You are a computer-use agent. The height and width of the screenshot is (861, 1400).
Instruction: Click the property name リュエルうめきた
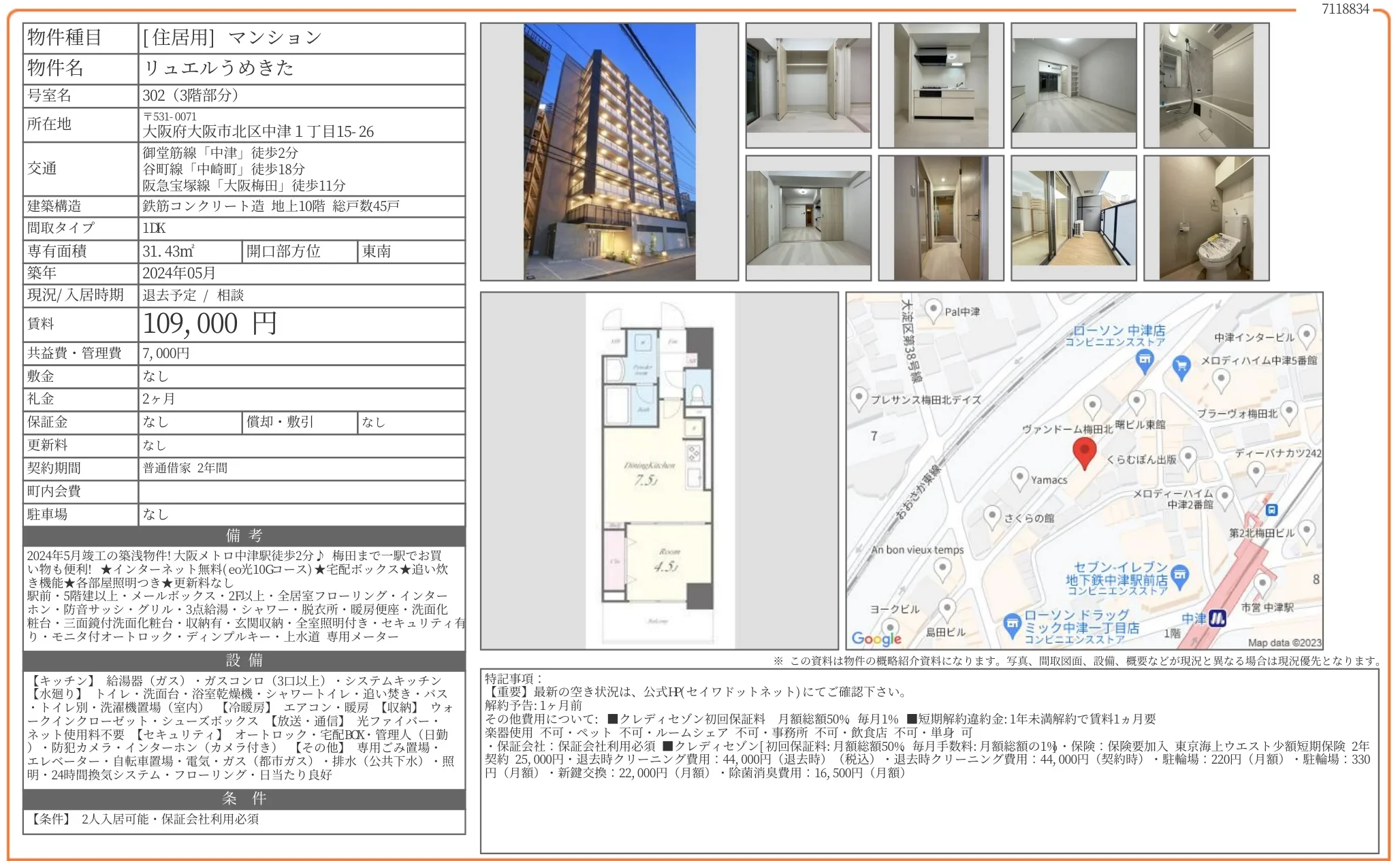coord(219,68)
